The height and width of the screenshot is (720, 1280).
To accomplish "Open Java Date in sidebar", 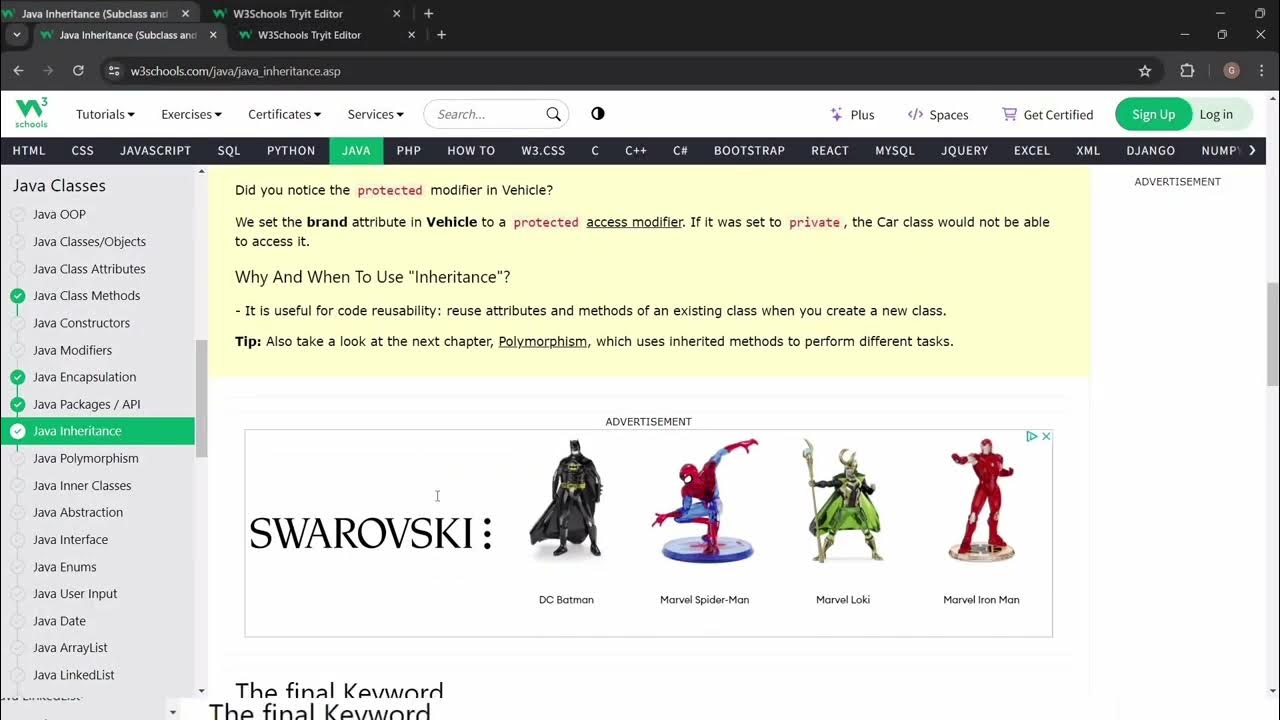I will click(59, 621).
